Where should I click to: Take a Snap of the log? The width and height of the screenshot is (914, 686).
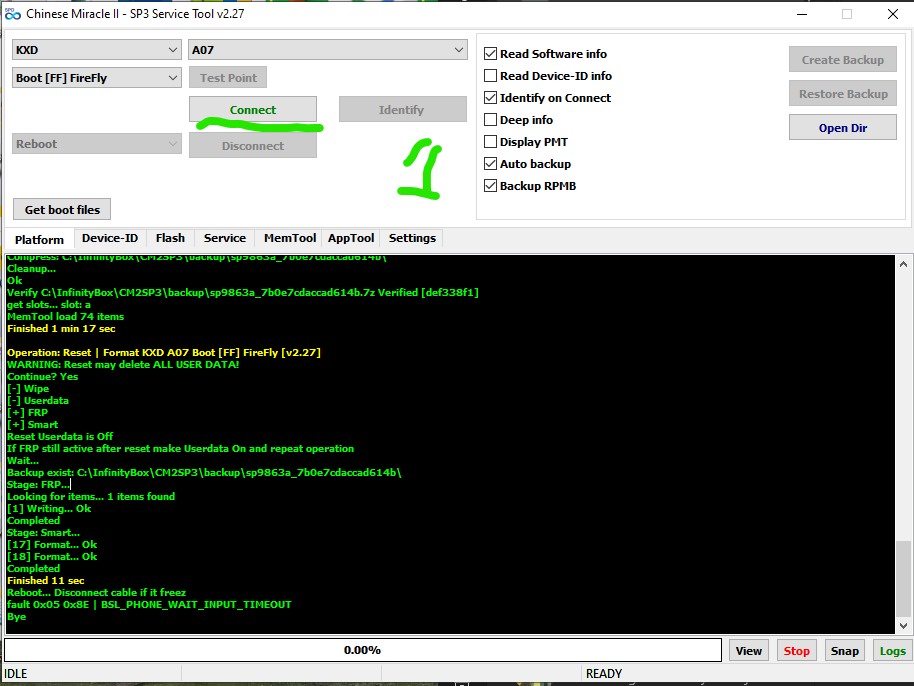844,650
